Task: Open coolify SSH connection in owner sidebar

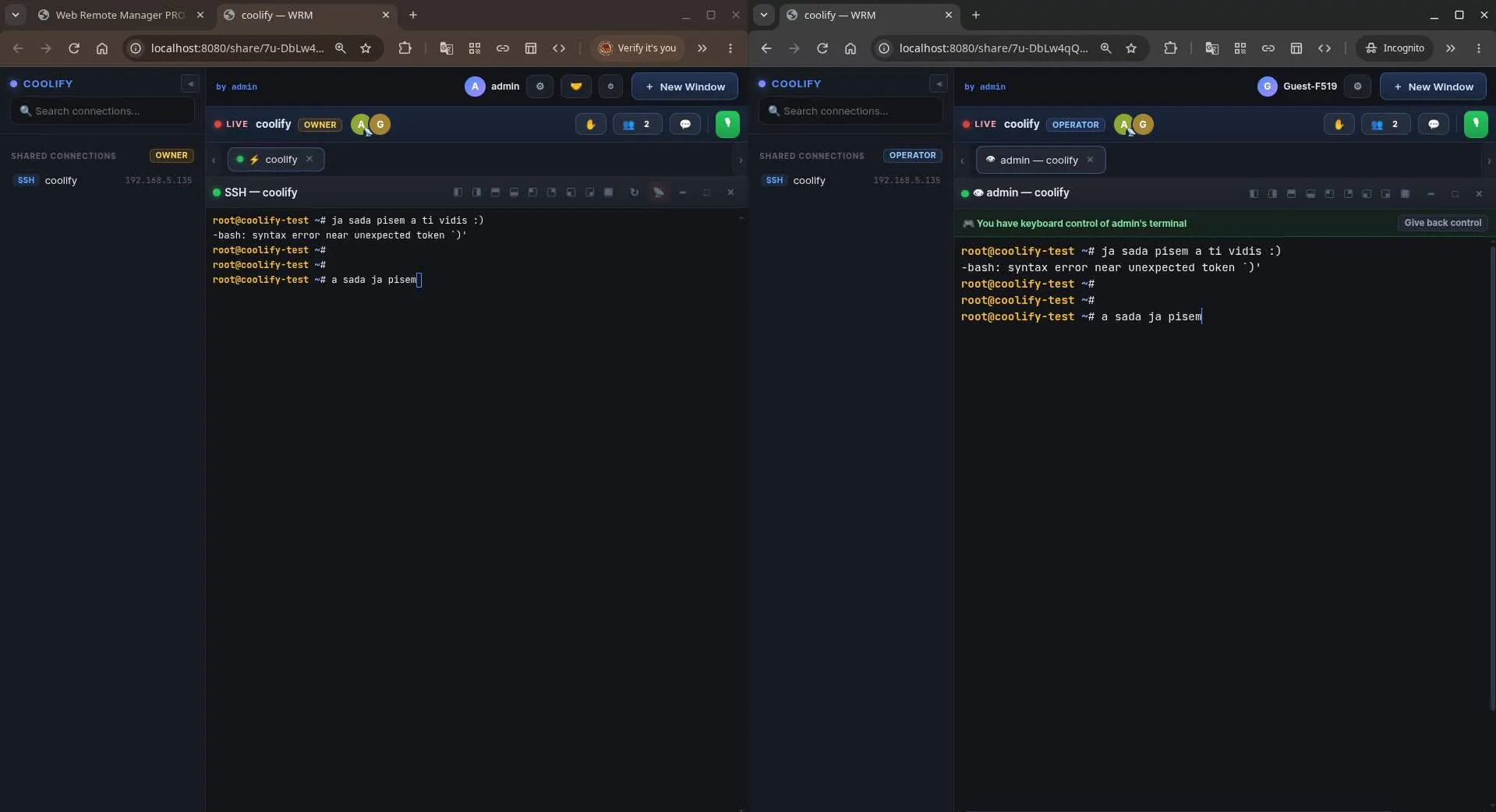Action: (x=102, y=180)
